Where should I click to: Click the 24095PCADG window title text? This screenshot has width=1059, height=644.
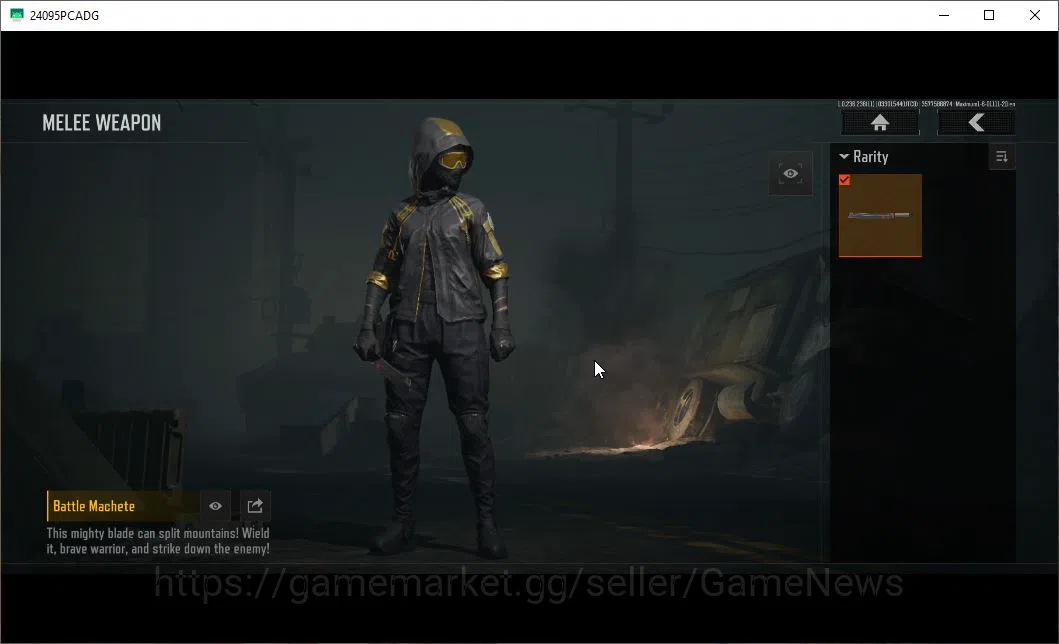pos(64,16)
